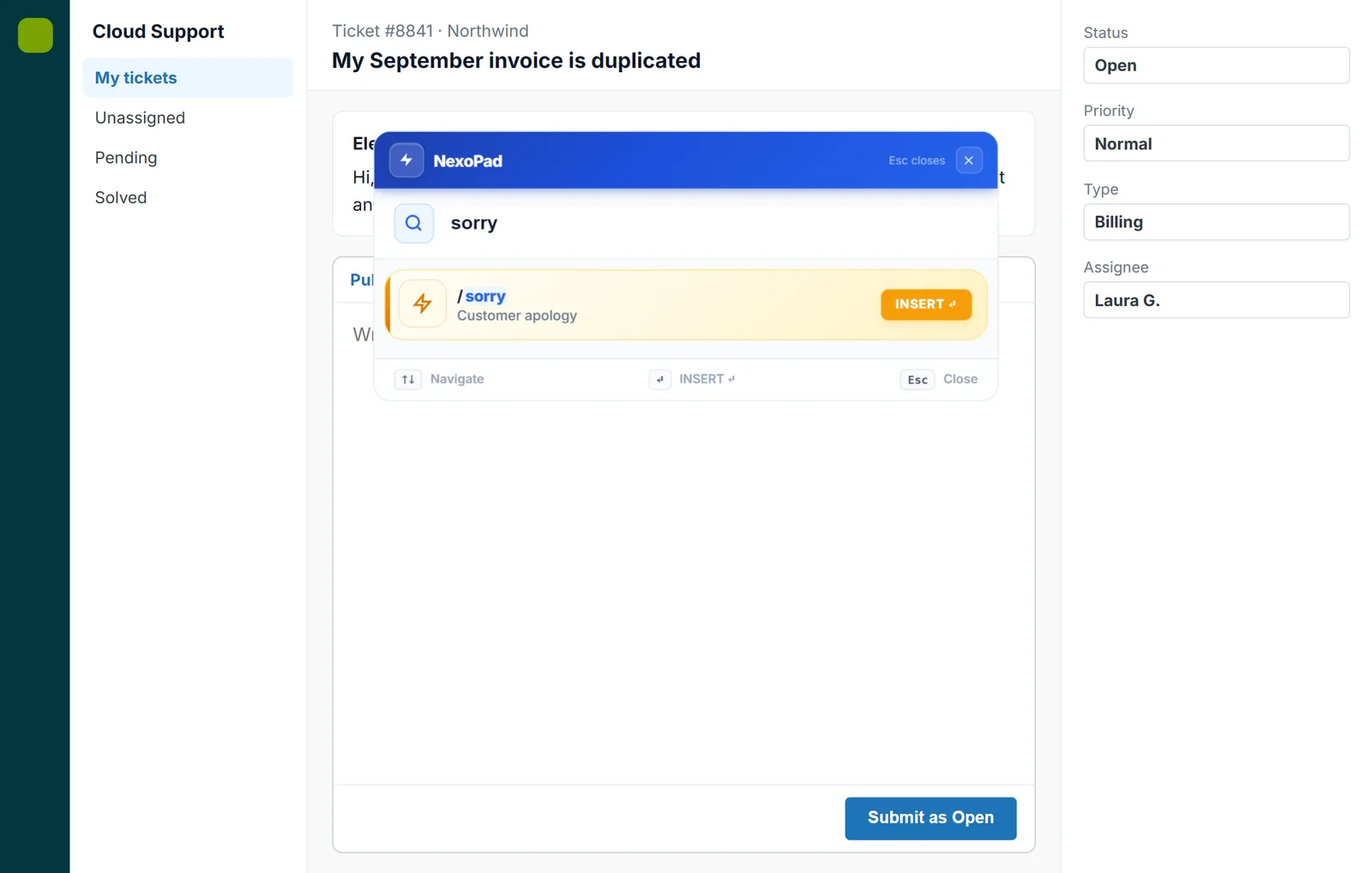1372x873 pixels.
Task: Click the green Cloud Support logo icon
Action: click(x=35, y=35)
